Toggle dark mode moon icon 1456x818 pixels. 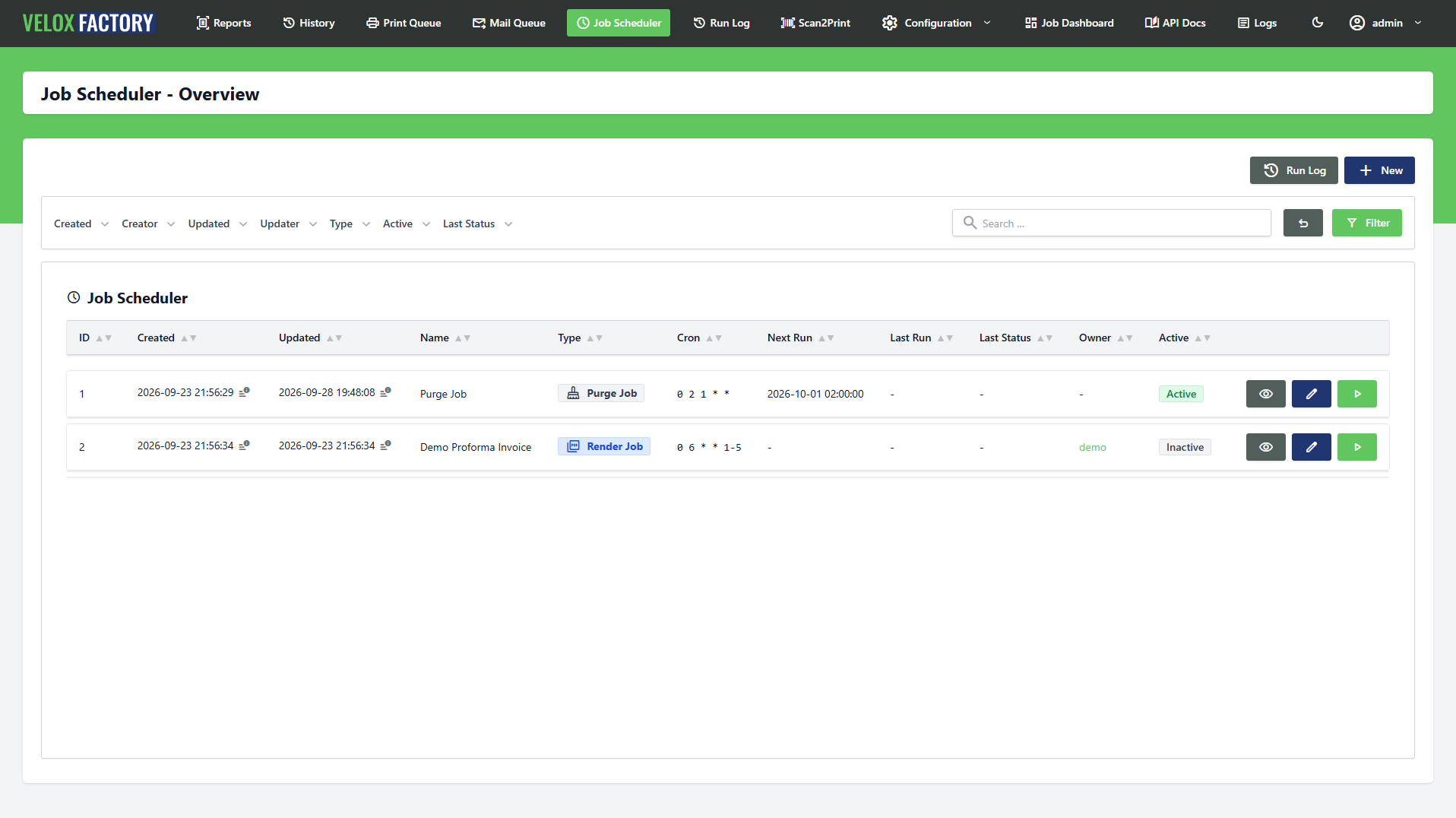1318,23
